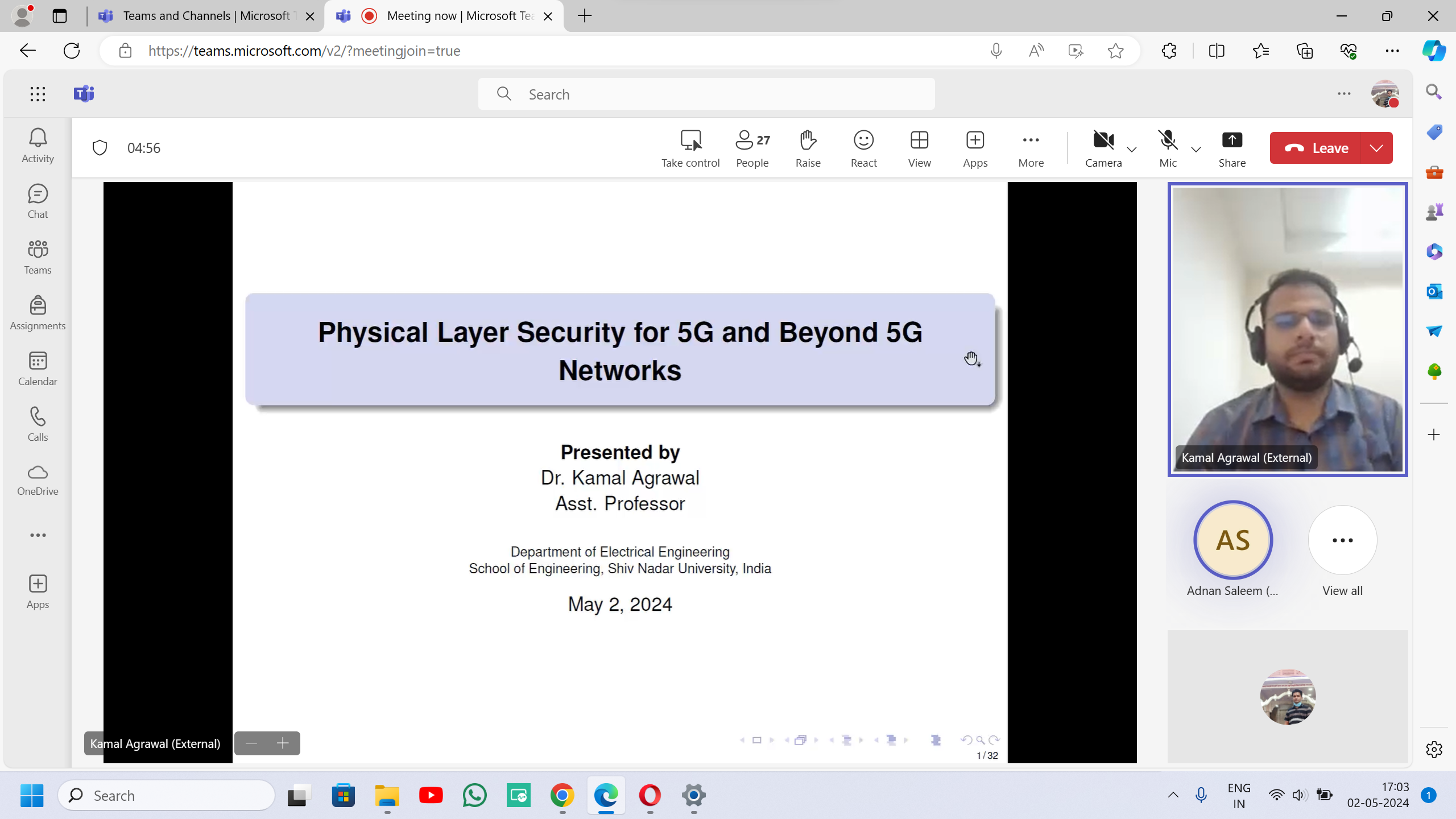Open the More meeting options menu
Screen dimensions: 1456x819
pos(1031,148)
